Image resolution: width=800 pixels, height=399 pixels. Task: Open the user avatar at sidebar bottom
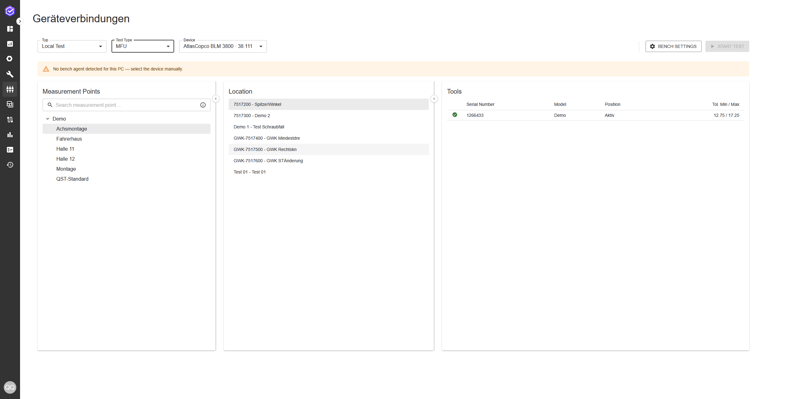[x=10, y=387]
